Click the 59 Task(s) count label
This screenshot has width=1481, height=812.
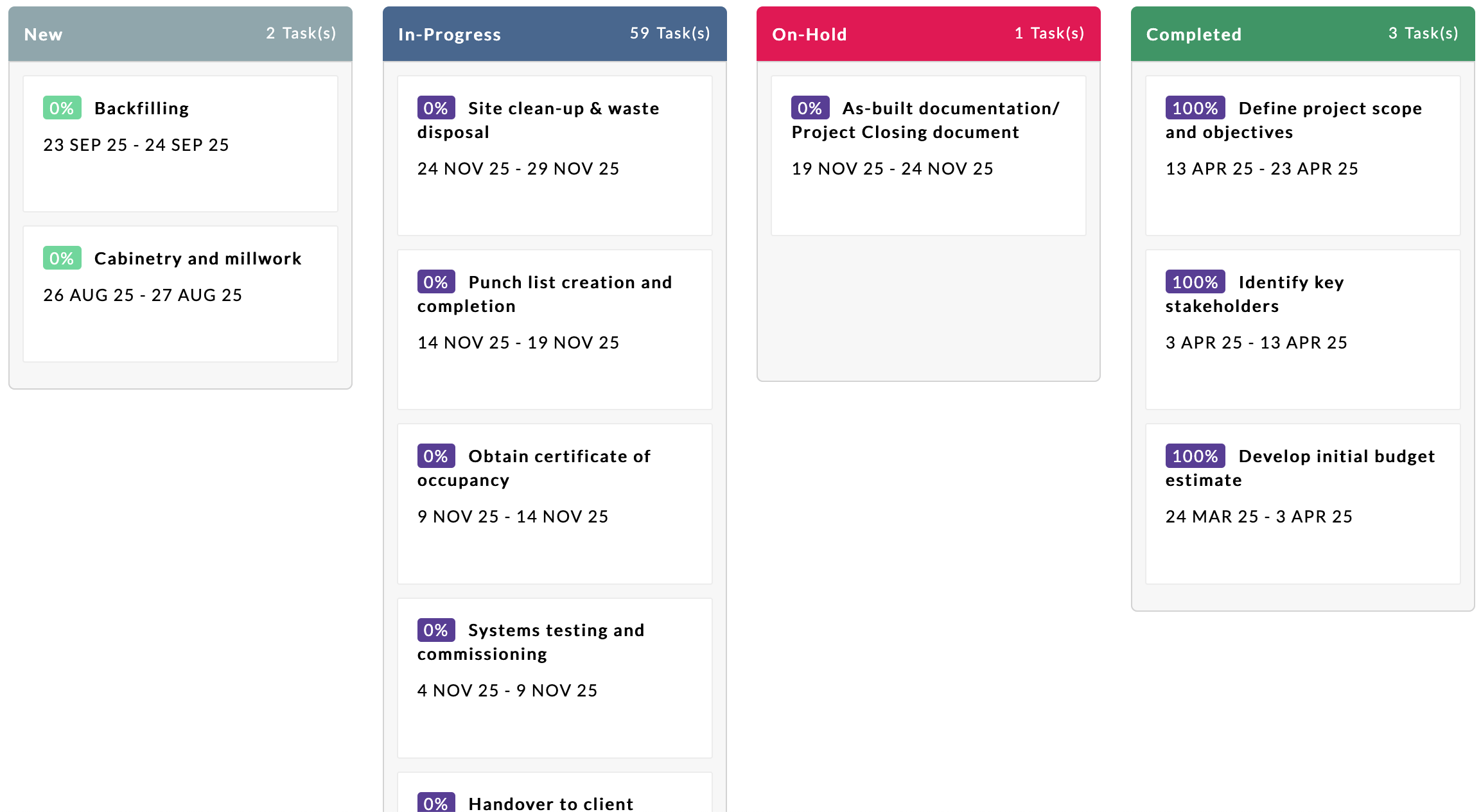click(x=669, y=33)
